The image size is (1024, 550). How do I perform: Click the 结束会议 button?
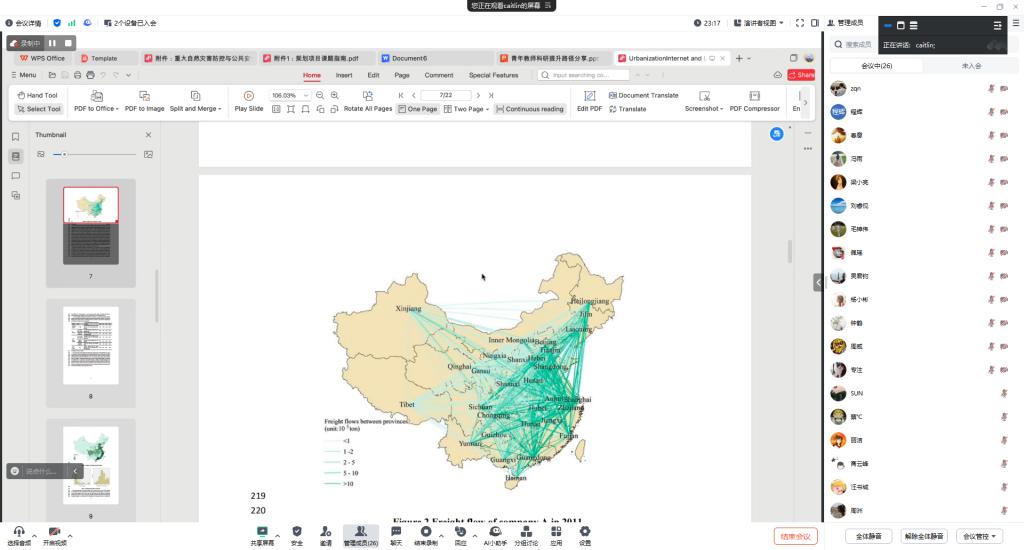pyautogui.click(x=795, y=537)
